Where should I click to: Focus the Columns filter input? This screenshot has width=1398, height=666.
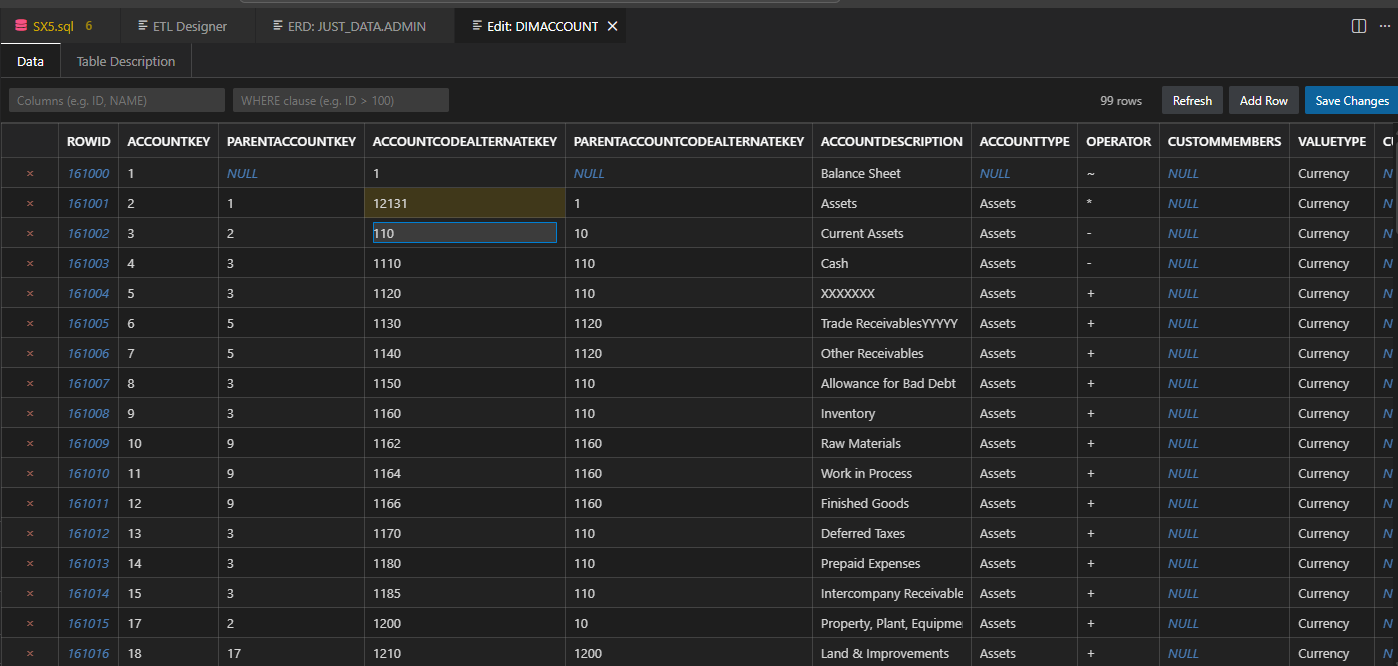117,100
